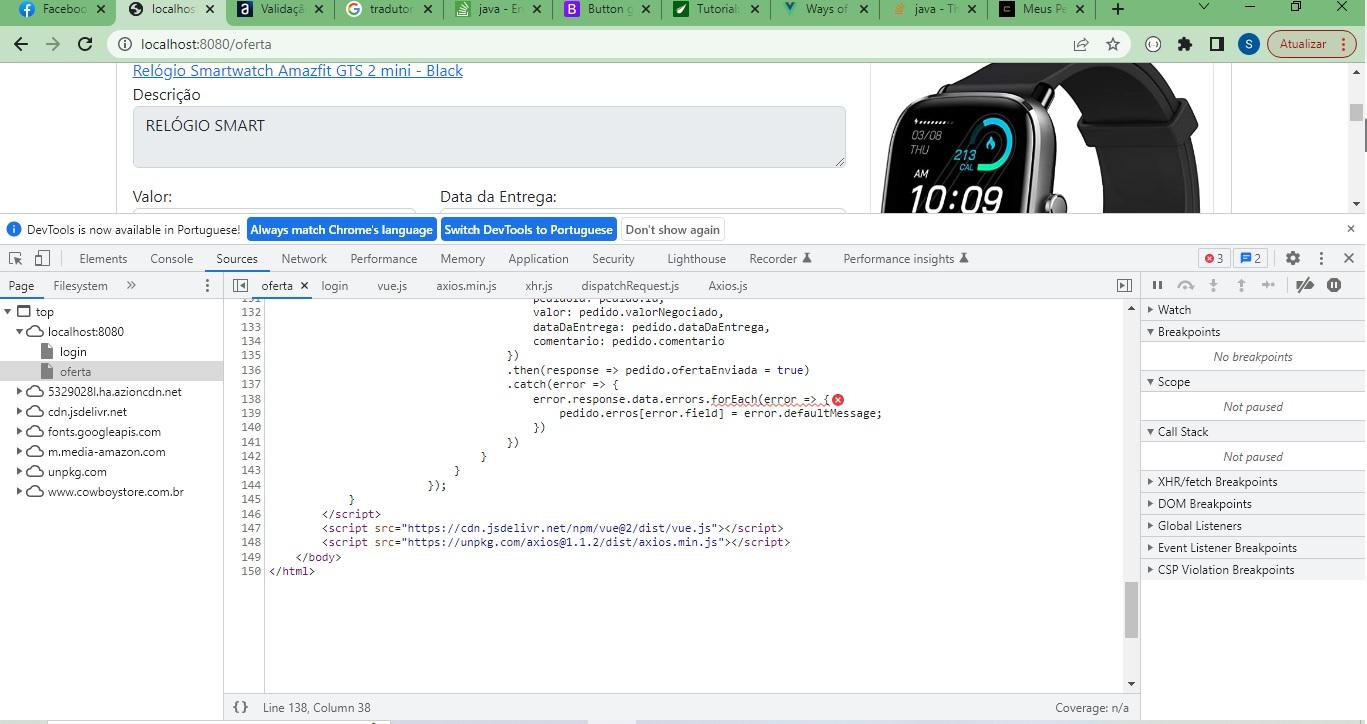The width and height of the screenshot is (1367, 724).
Task: Expand fonts.googleapis.com node
Action: coord(19,431)
